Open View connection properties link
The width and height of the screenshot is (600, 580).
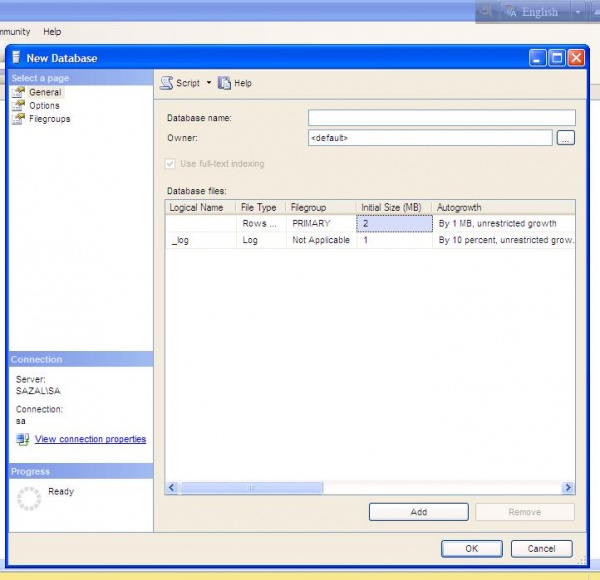pos(90,439)
